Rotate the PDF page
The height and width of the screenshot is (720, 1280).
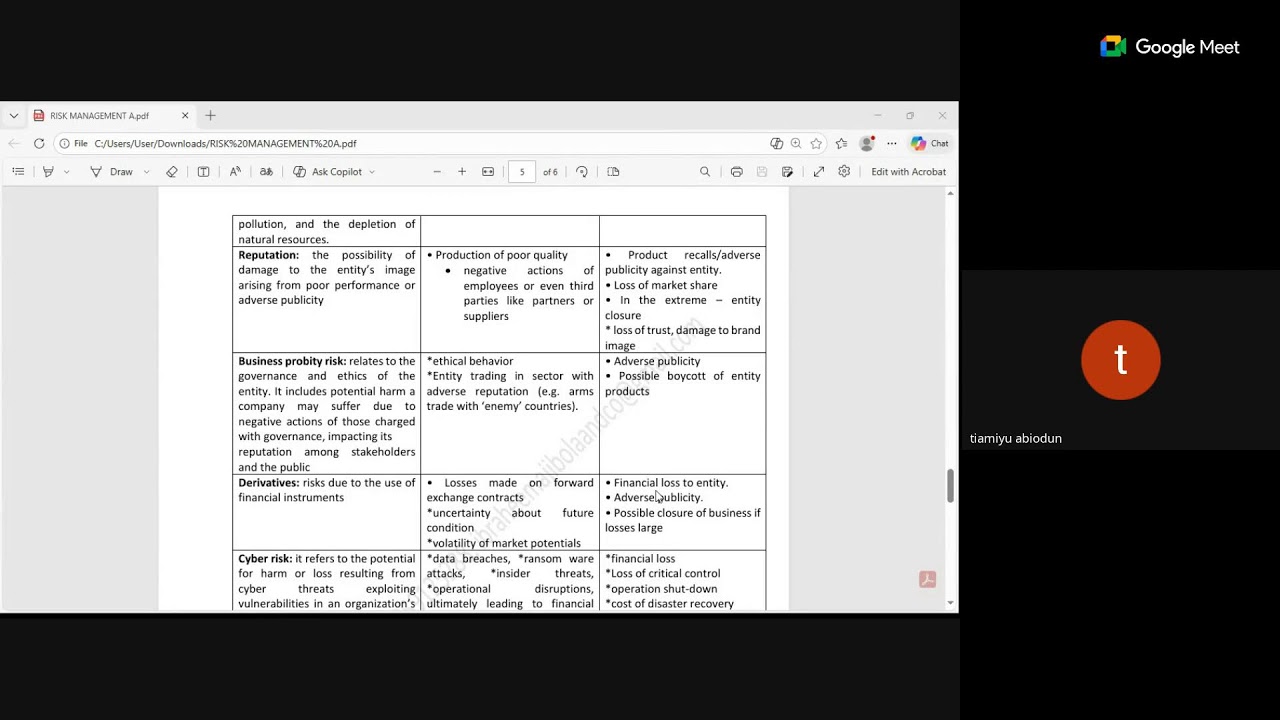[x=582, y=172]
